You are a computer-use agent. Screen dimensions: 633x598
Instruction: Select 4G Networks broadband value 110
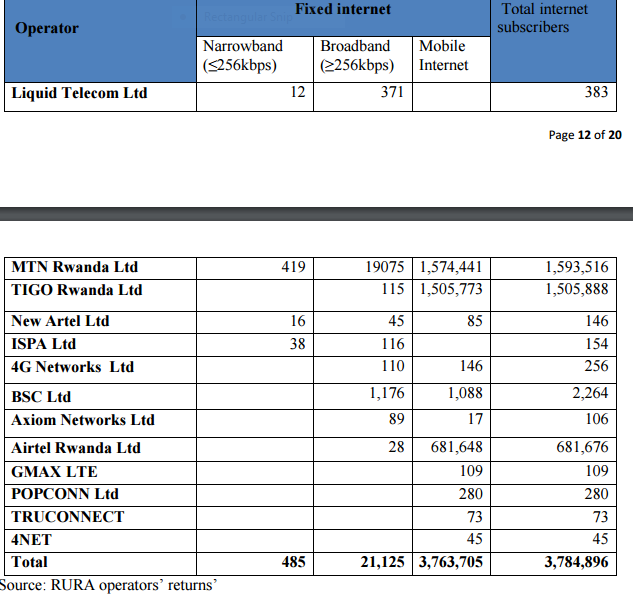[x=393, y=366]
